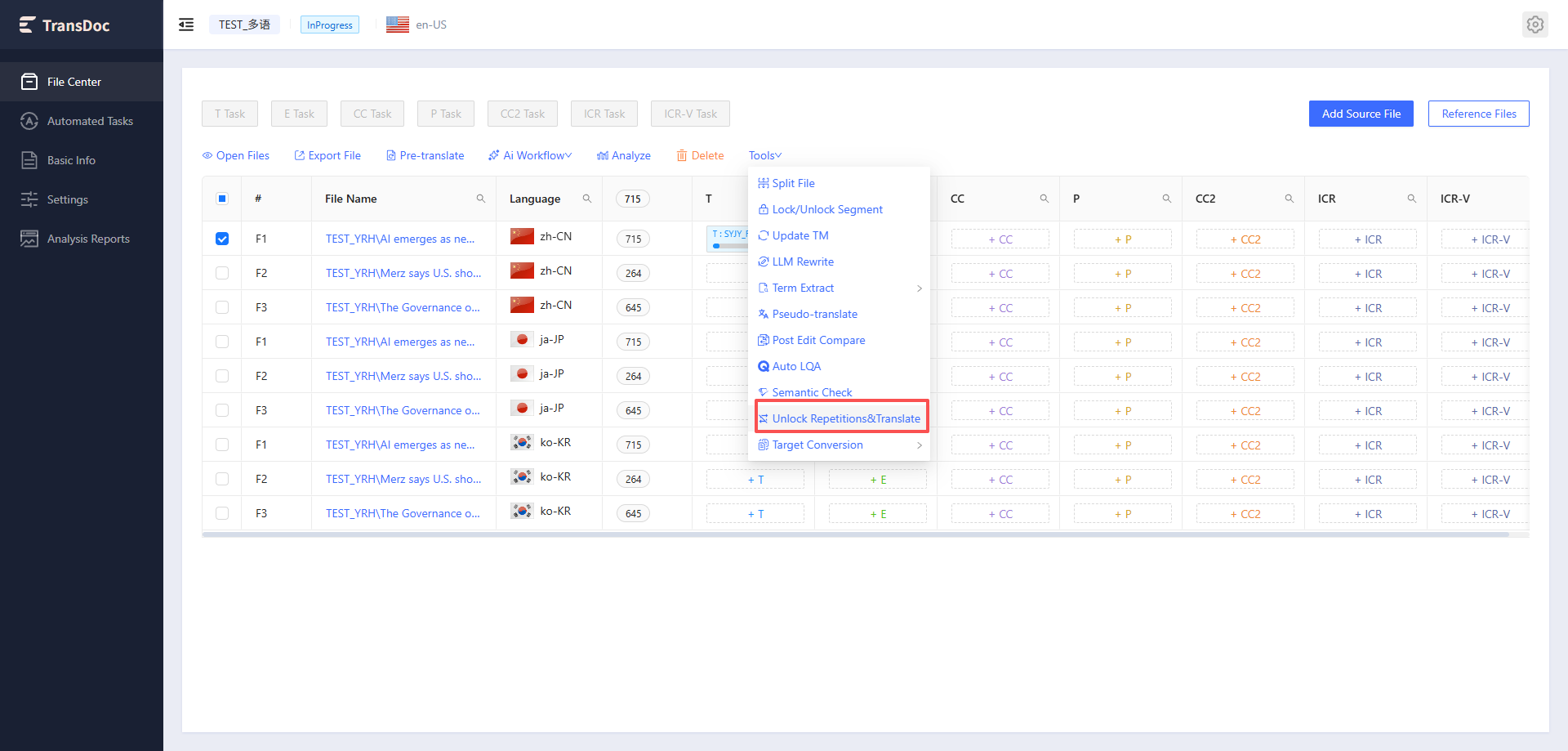The height and width of the screenshot is (751, 1568).
Task: Check the ko-KR F3 row checkbox
Action: coord(222,513)
